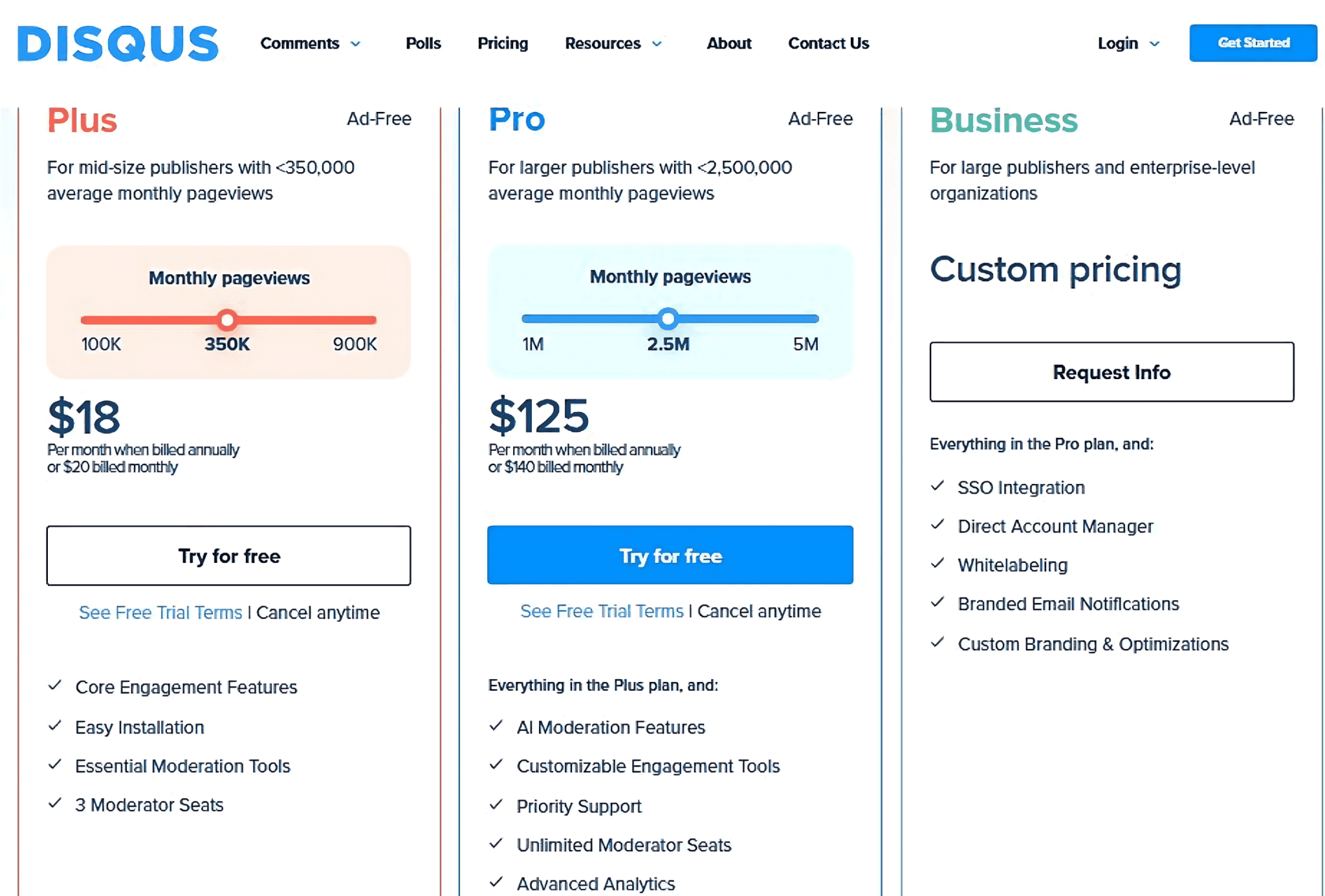
Task: Click the SSO Integration checkmark icon
Action: [x=937, y=486]
